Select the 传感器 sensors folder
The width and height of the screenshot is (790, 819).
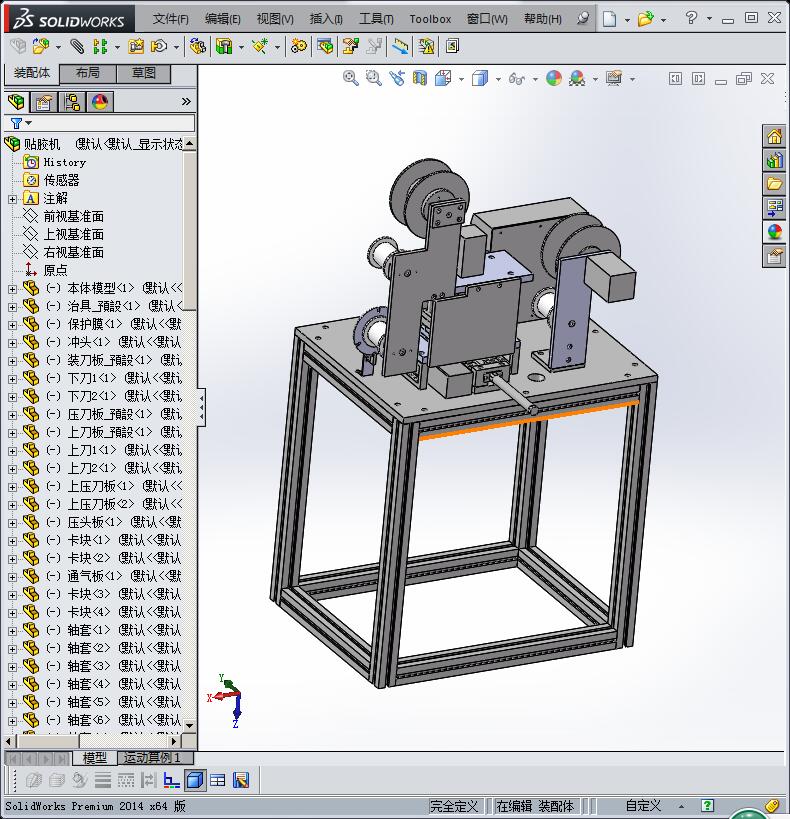[x=61, y=180]
